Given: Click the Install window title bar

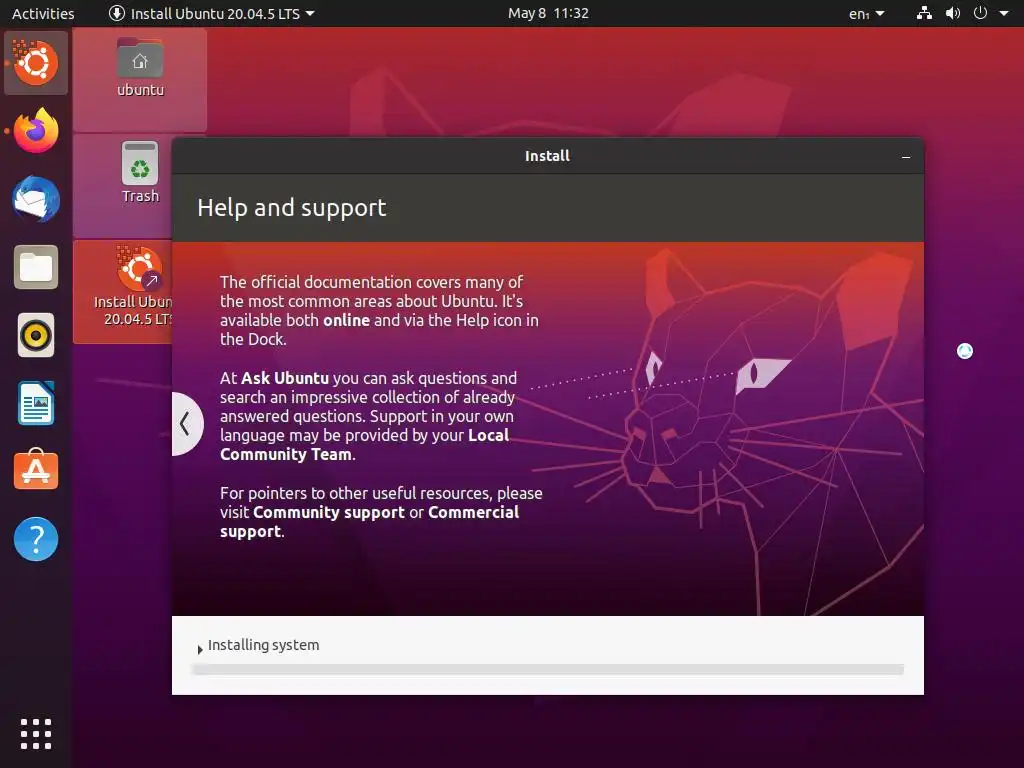Looking at the screenshot, I should click(547, 156).
